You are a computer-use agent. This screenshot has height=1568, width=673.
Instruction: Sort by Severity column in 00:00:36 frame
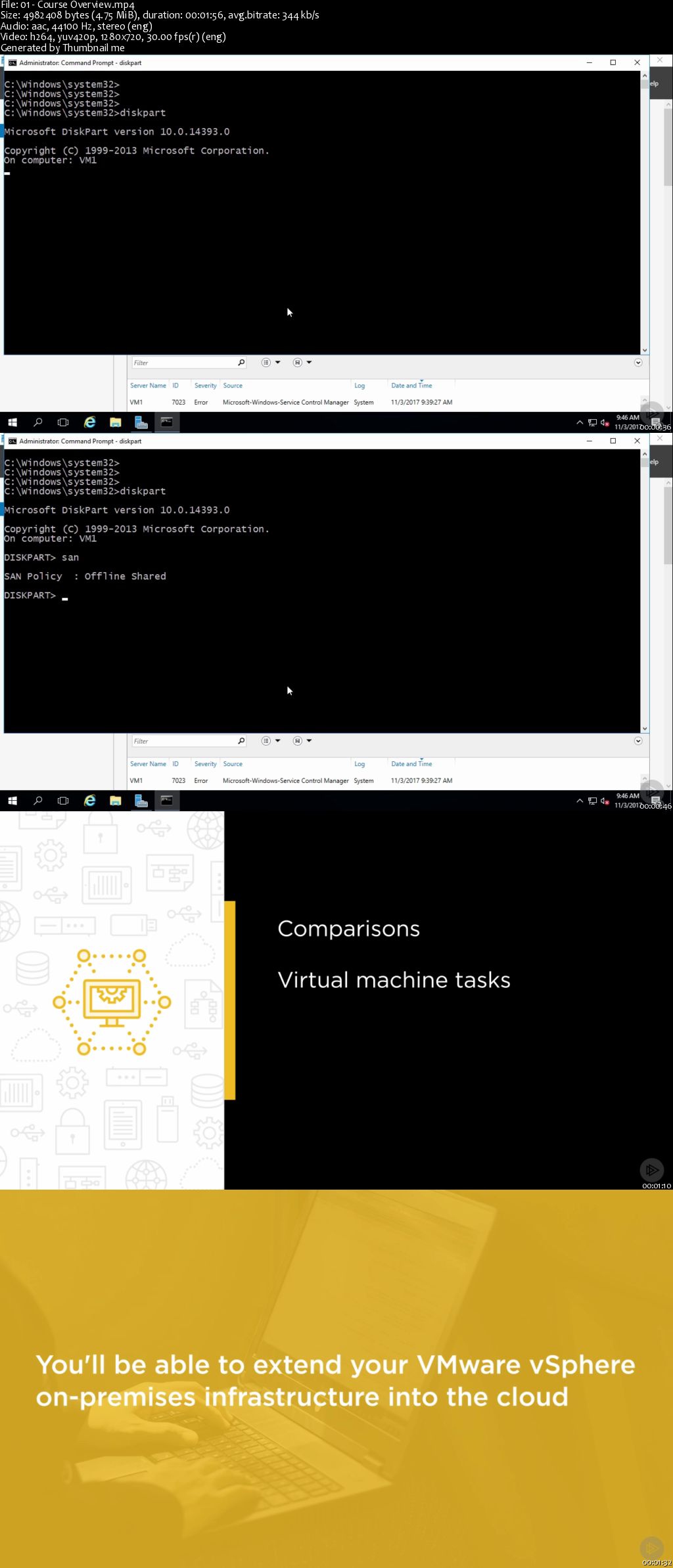tap(205, 386)
